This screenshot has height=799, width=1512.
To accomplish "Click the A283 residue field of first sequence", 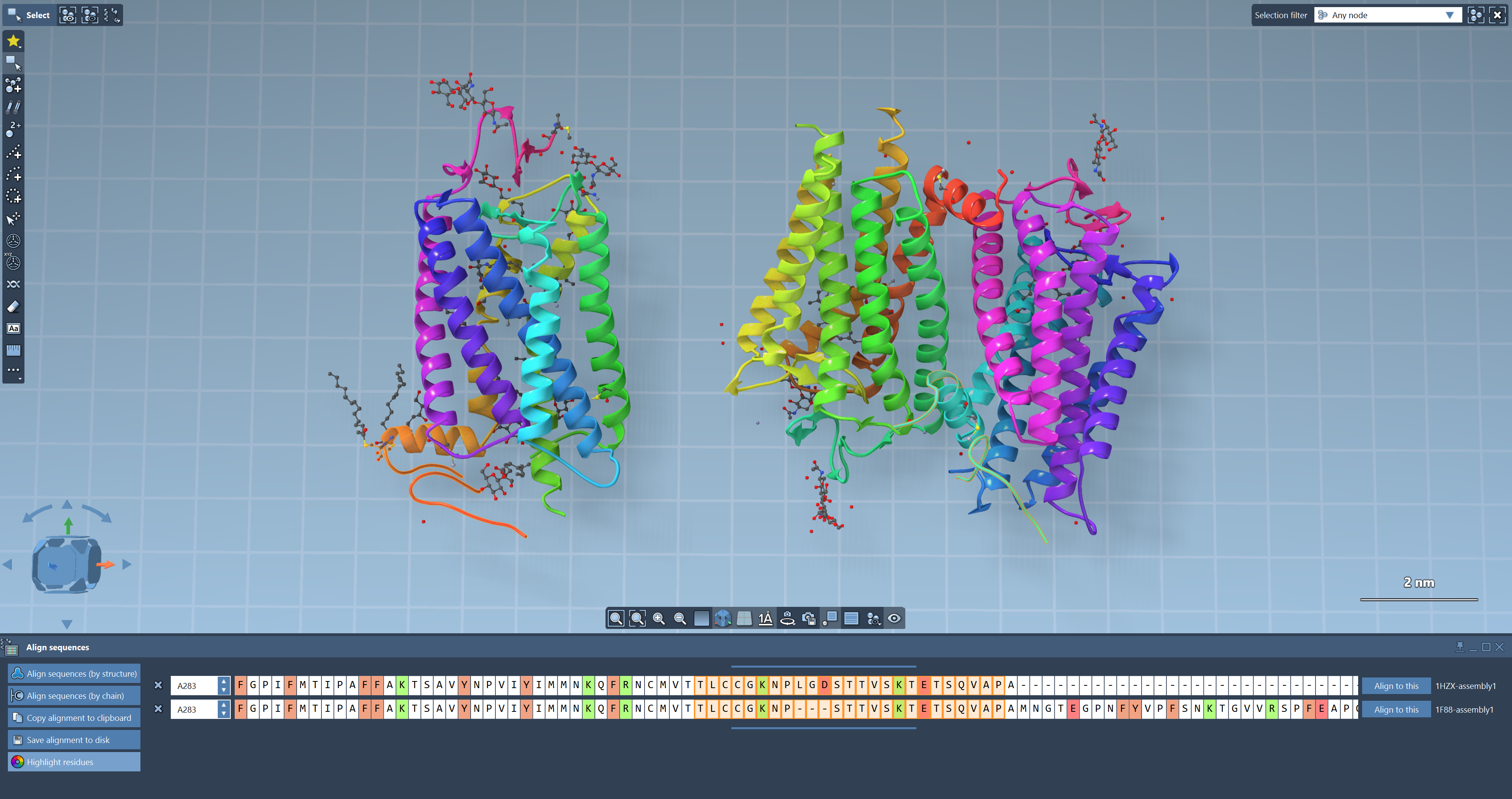I will click(194, 686).
